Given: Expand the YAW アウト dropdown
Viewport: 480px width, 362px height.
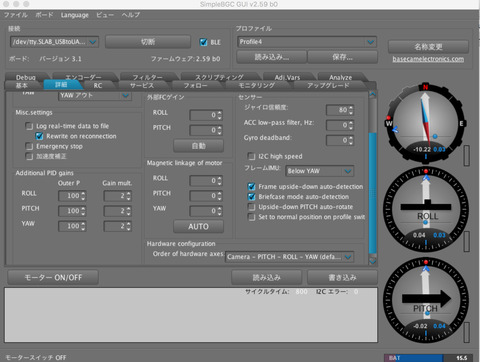Looking at the screenshot, I should [95, 95].
